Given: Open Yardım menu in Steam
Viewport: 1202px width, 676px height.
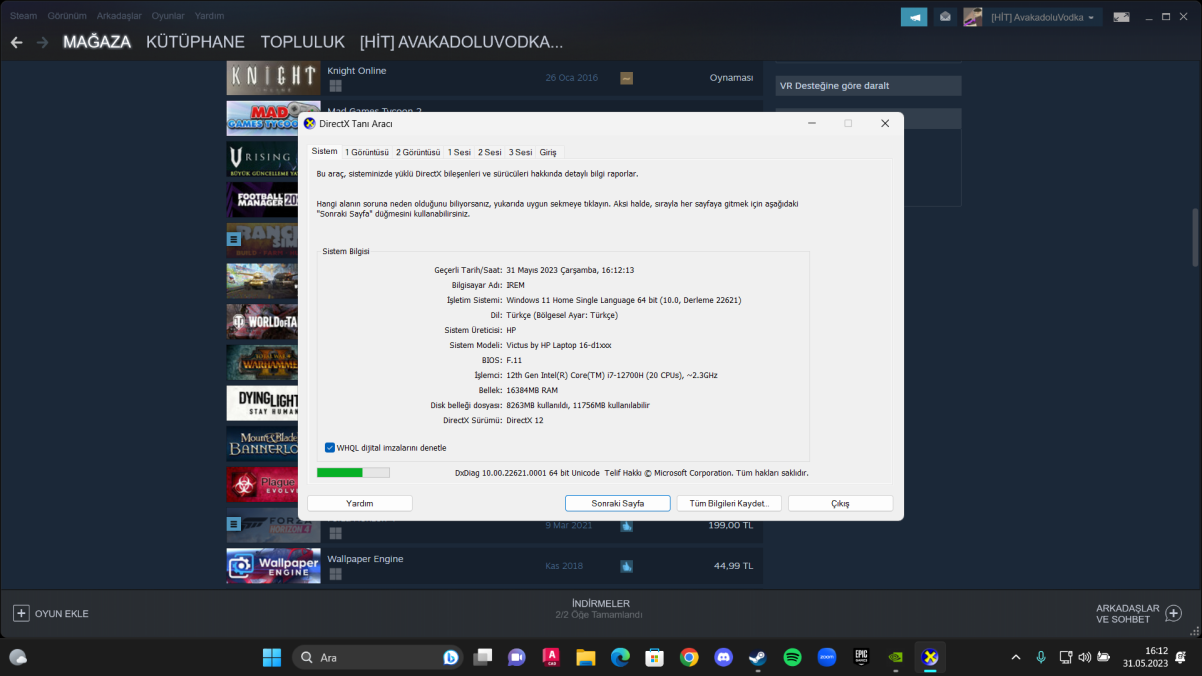Looking at the screenshot, I should (209, 16).
